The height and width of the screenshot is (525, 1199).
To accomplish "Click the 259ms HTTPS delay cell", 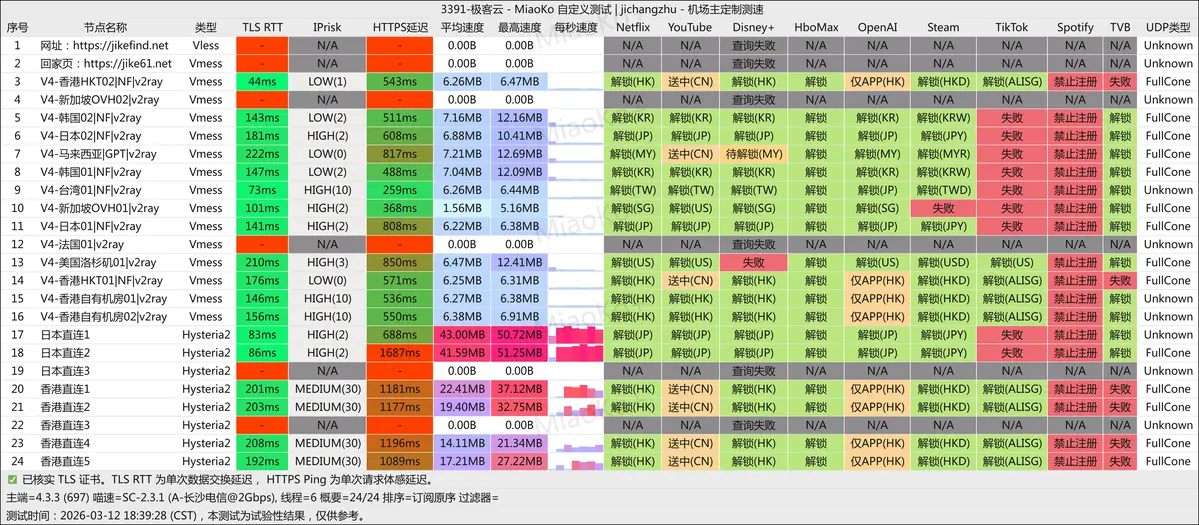I will click(401, 190).
